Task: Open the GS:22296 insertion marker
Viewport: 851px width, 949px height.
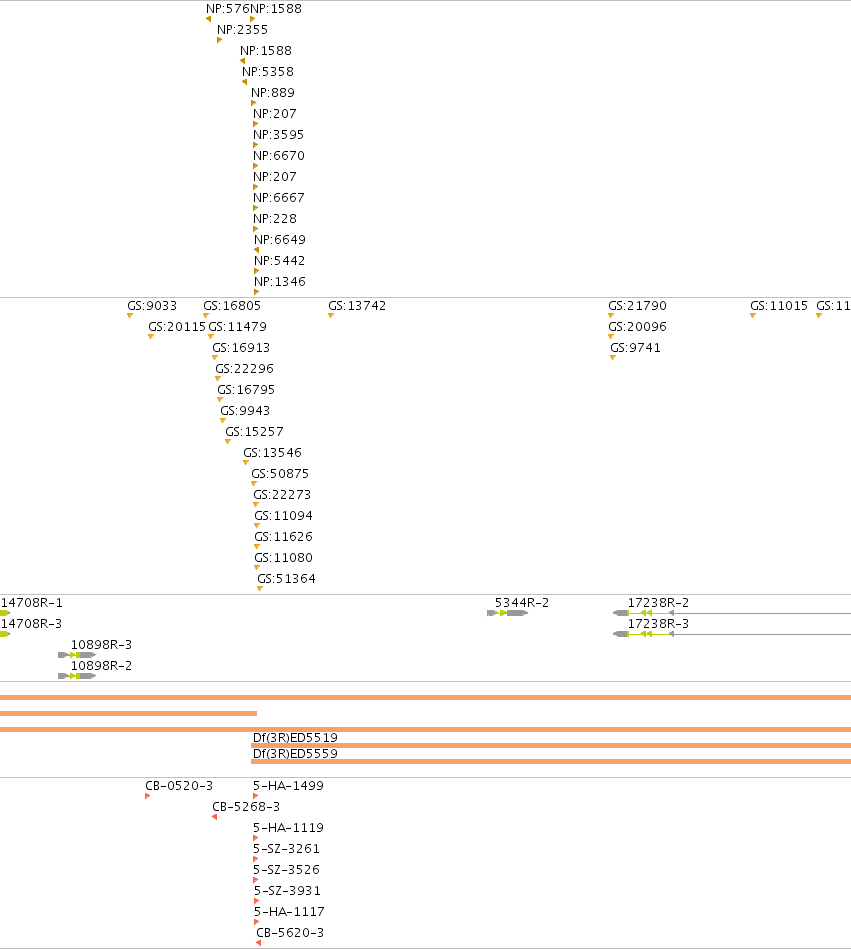Action: tap(217, 378)
